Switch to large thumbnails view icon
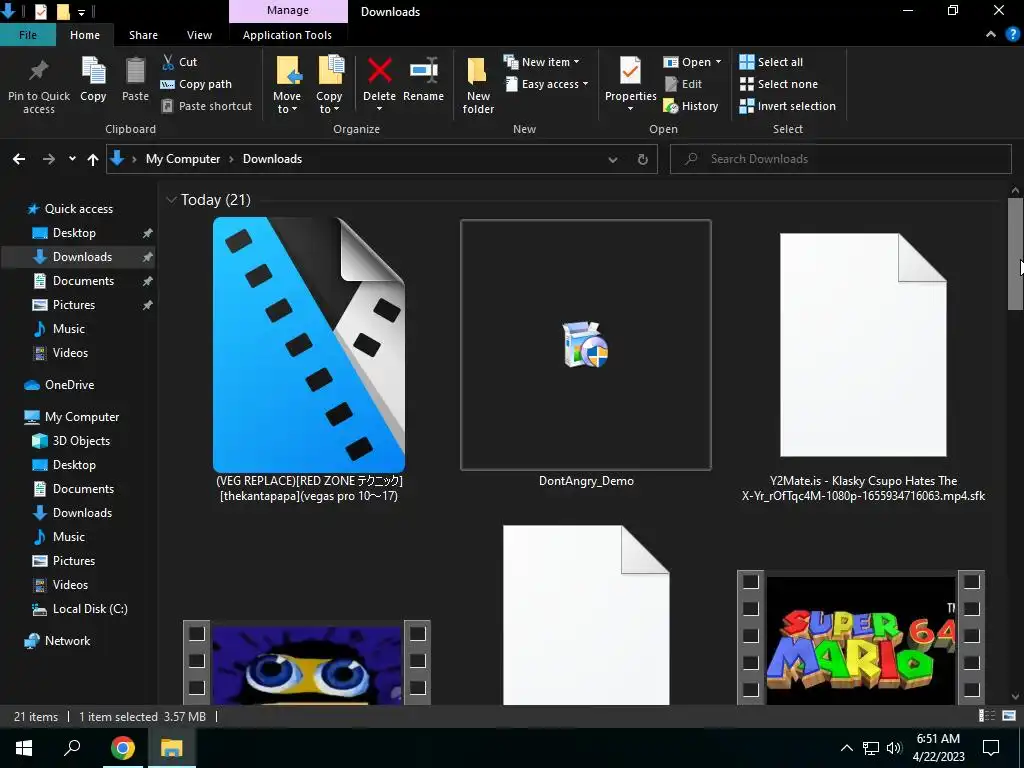Screen dimensions: 1024x768 (x=1009, y=716)
